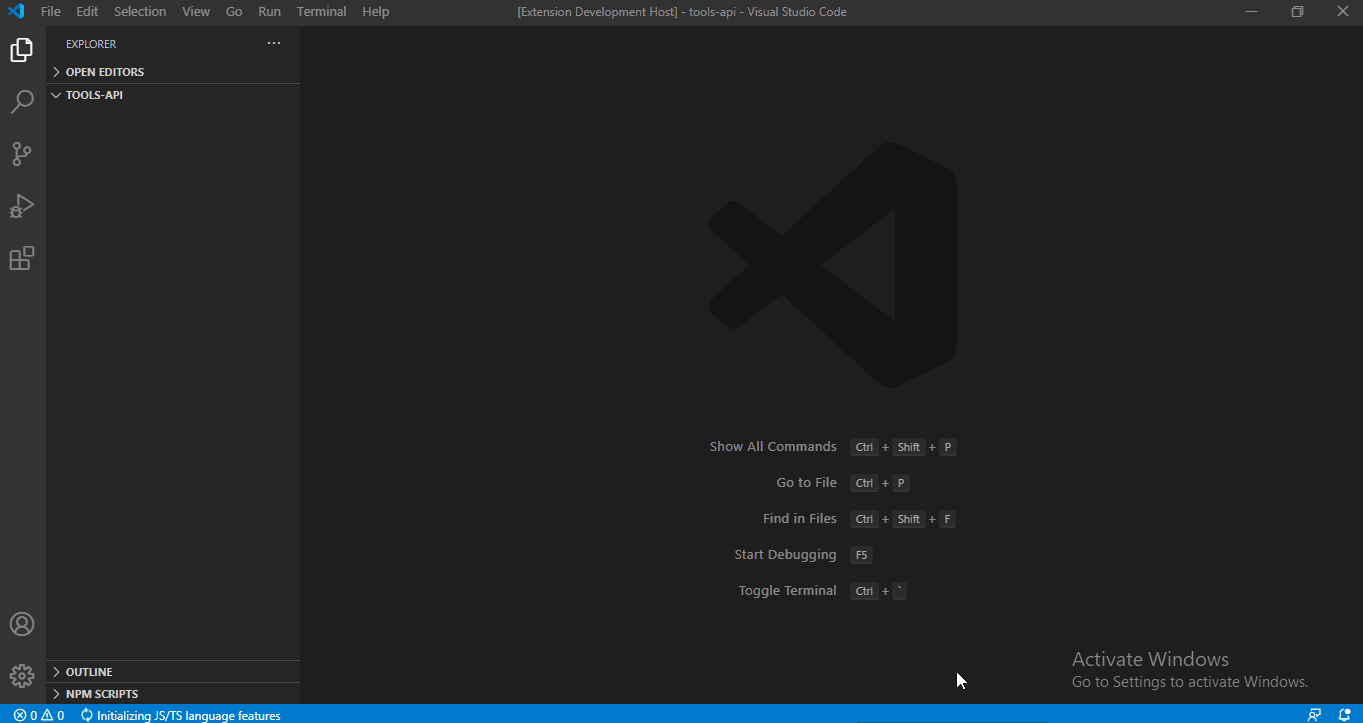The height and width of the screenshot is (723, 1363).
Task: Open the Help menu
Action: 376,12
